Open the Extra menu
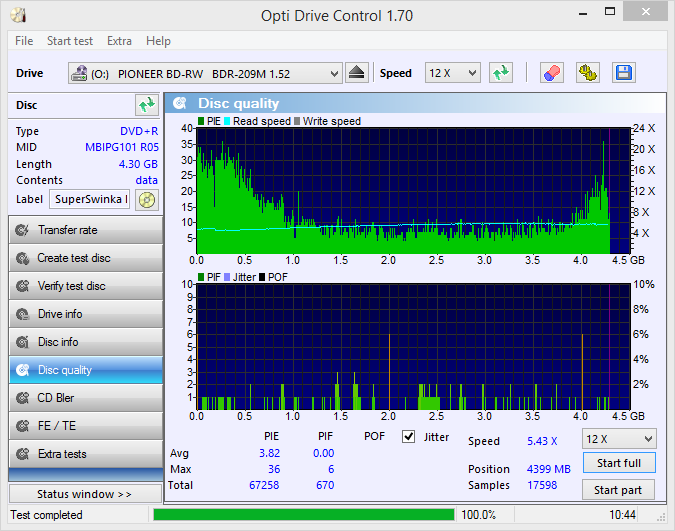Viewport: 675px width, 531px height. [119, 41]
